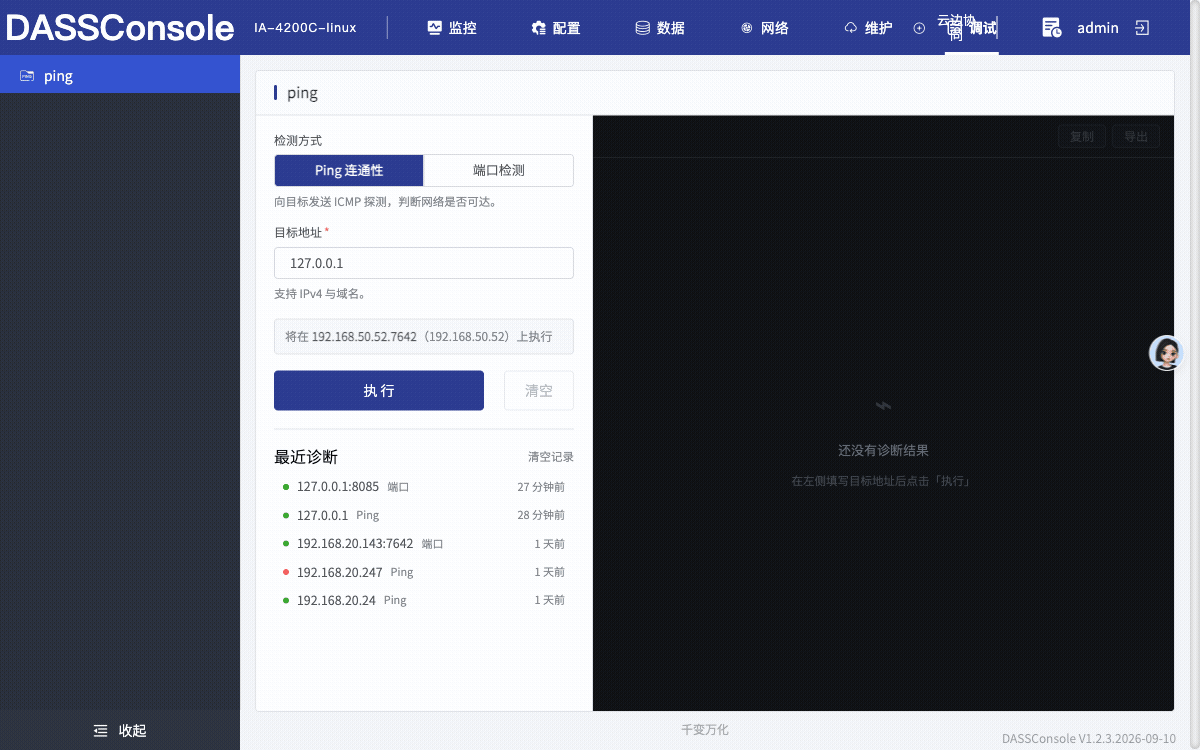The height and width of the screenshot is (750, 1200).
Task: Click the 清空 clear button
Action: tap(539, 391)
